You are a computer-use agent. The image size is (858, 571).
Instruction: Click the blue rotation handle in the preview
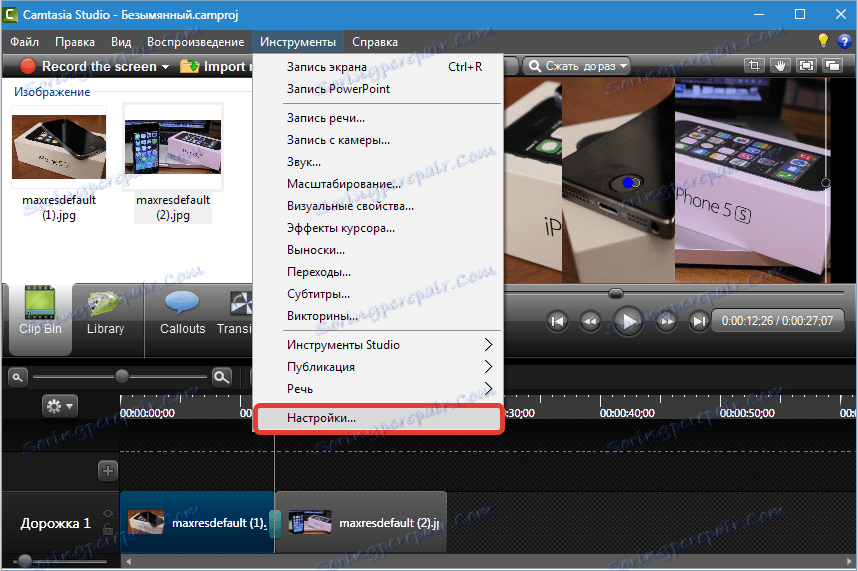[628, 183]
